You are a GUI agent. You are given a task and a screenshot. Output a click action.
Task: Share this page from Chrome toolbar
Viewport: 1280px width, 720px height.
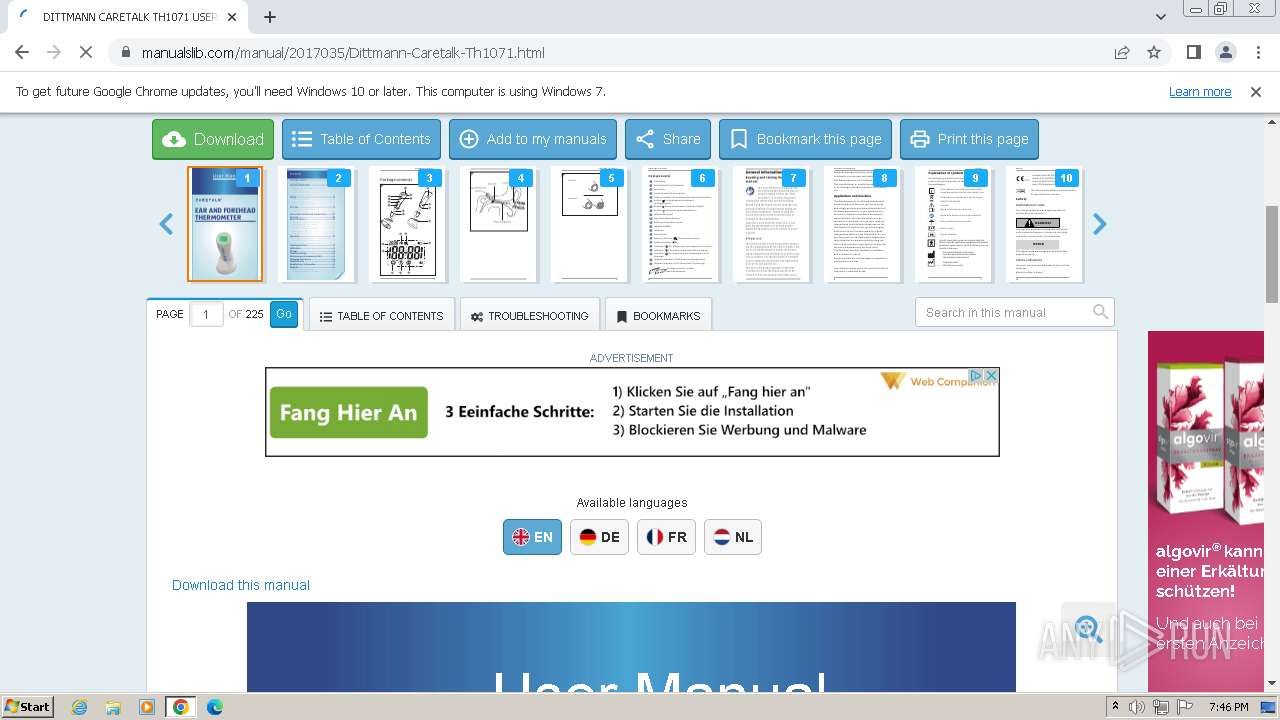point(1122,52)
